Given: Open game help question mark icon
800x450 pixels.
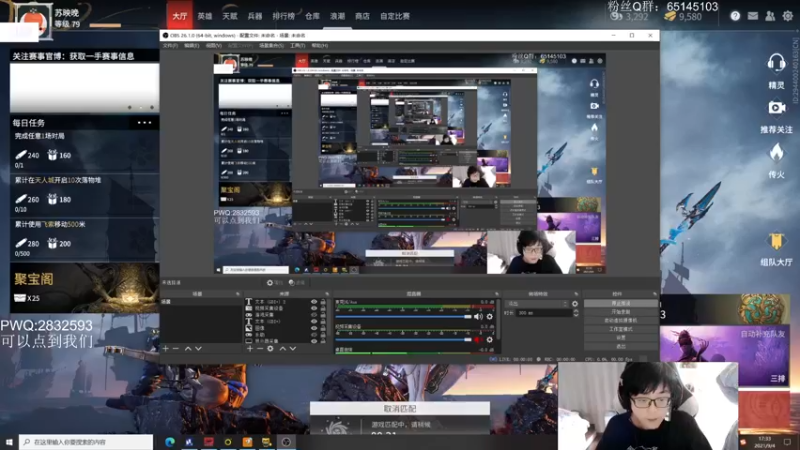Looking at the screenshot, I should point(735,16).
